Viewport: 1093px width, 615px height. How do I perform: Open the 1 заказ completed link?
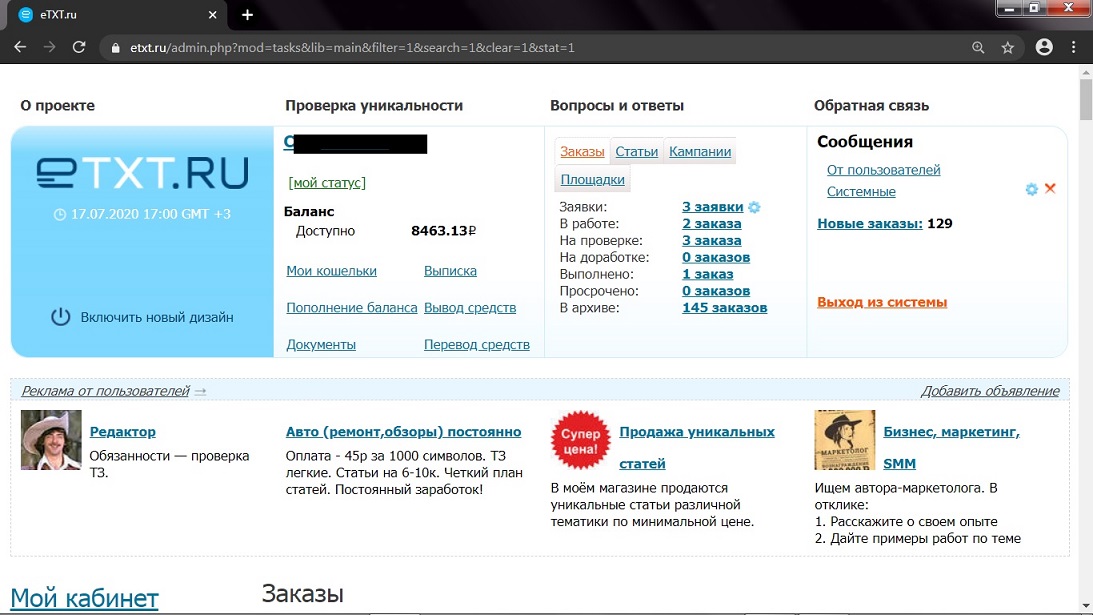(x=708, y=274)
